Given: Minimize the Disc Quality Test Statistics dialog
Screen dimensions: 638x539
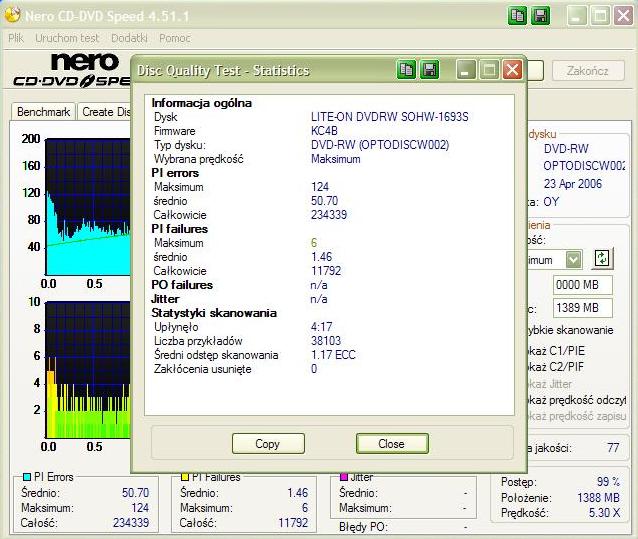Looking at the screenshot, I should [465, 70].
